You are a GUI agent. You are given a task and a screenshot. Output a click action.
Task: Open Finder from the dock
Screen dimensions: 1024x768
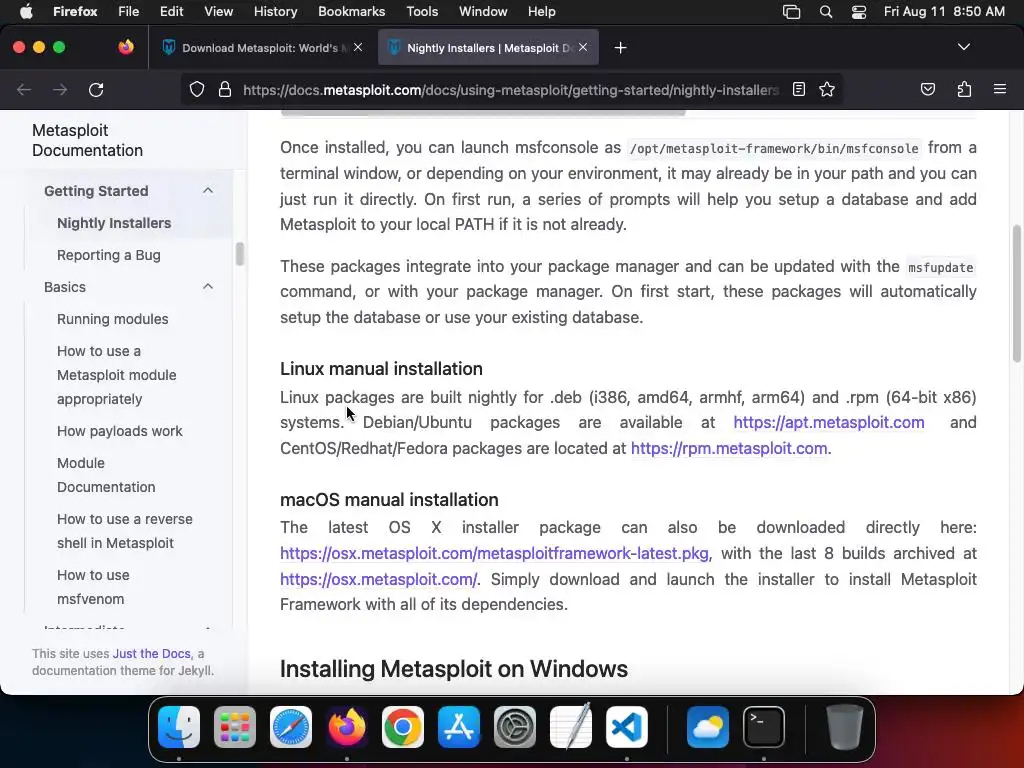pos(179,726)
